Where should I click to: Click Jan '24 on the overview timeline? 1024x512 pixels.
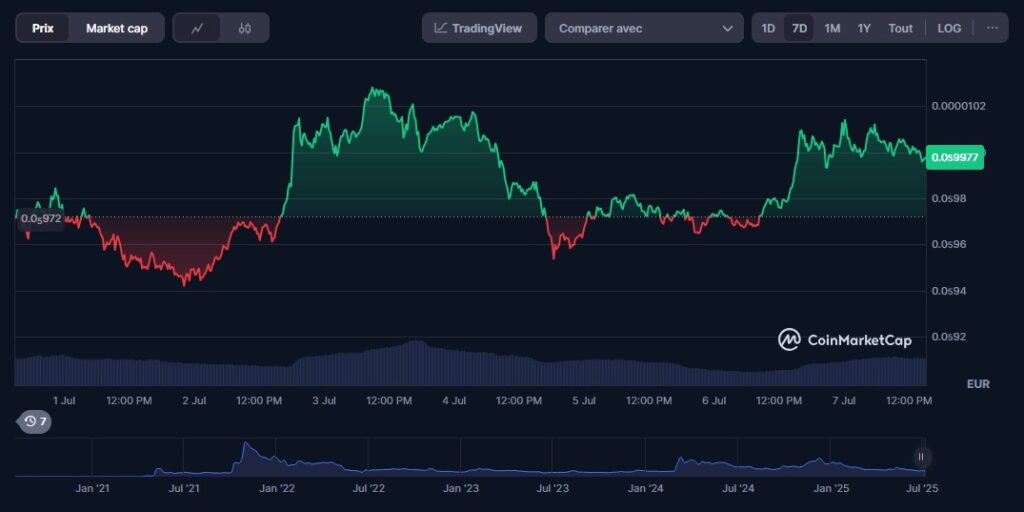[646, 488]
